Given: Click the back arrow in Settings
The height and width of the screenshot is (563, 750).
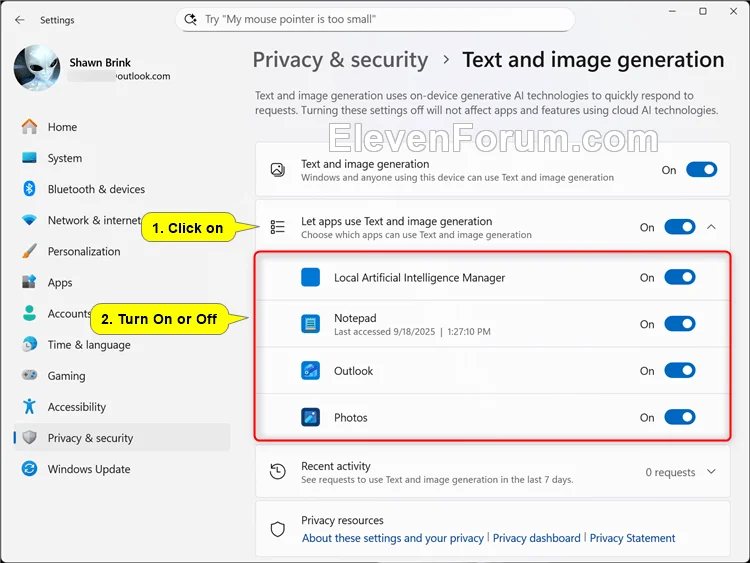Looking at the screenshot, I should tap(19, 20).
